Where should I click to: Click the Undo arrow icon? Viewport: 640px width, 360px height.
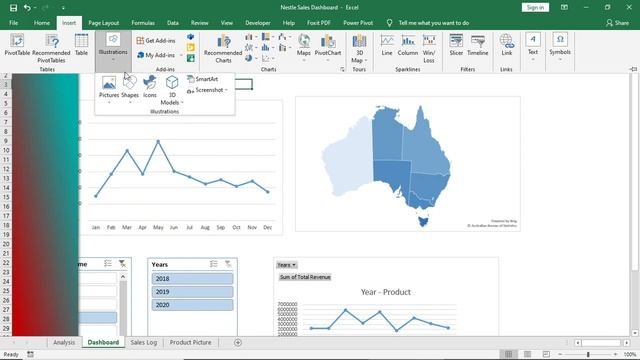[27, 8]
